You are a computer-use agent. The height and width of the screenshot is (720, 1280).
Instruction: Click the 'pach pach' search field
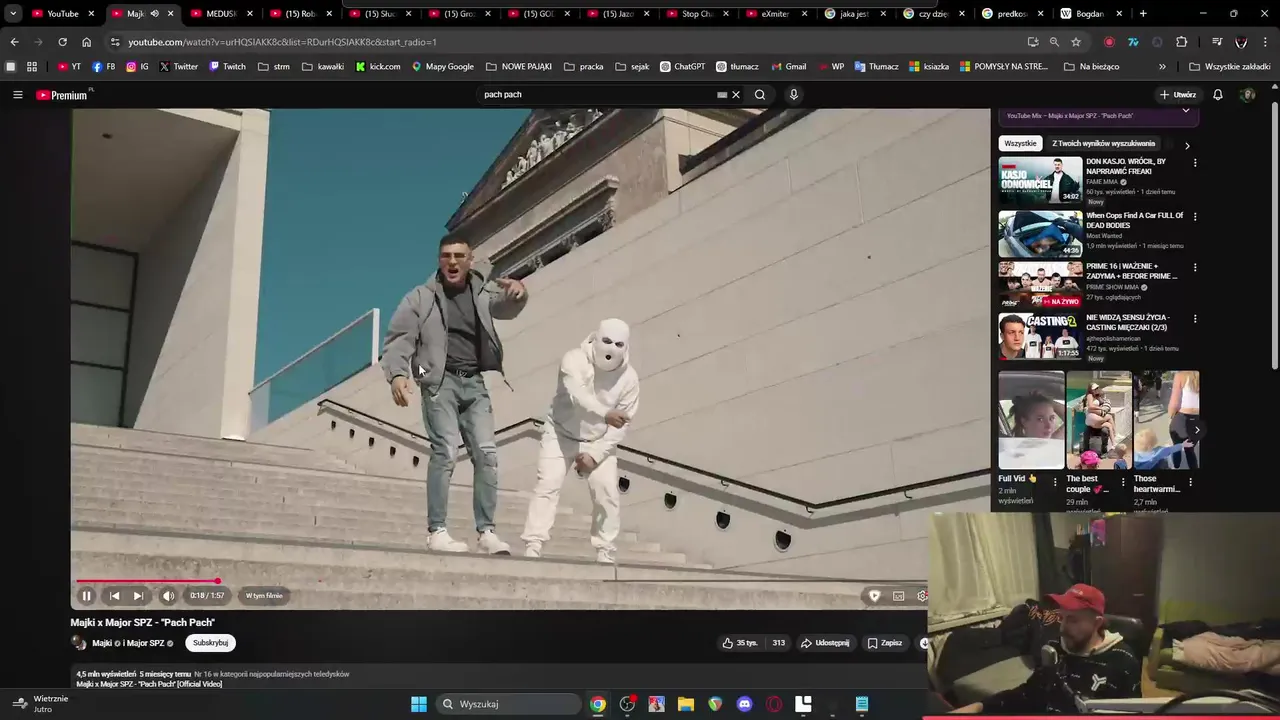596,95
